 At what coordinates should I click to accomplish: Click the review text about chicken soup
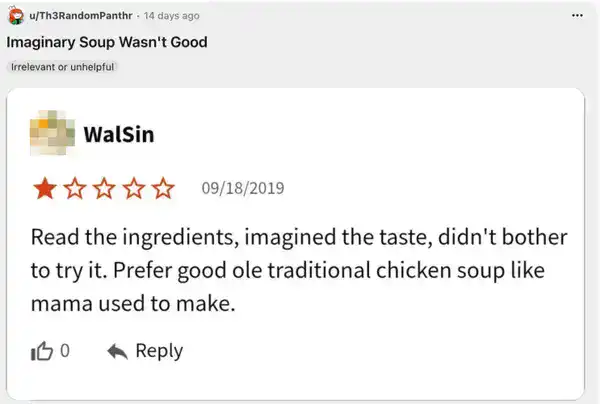tap(298, 270)
